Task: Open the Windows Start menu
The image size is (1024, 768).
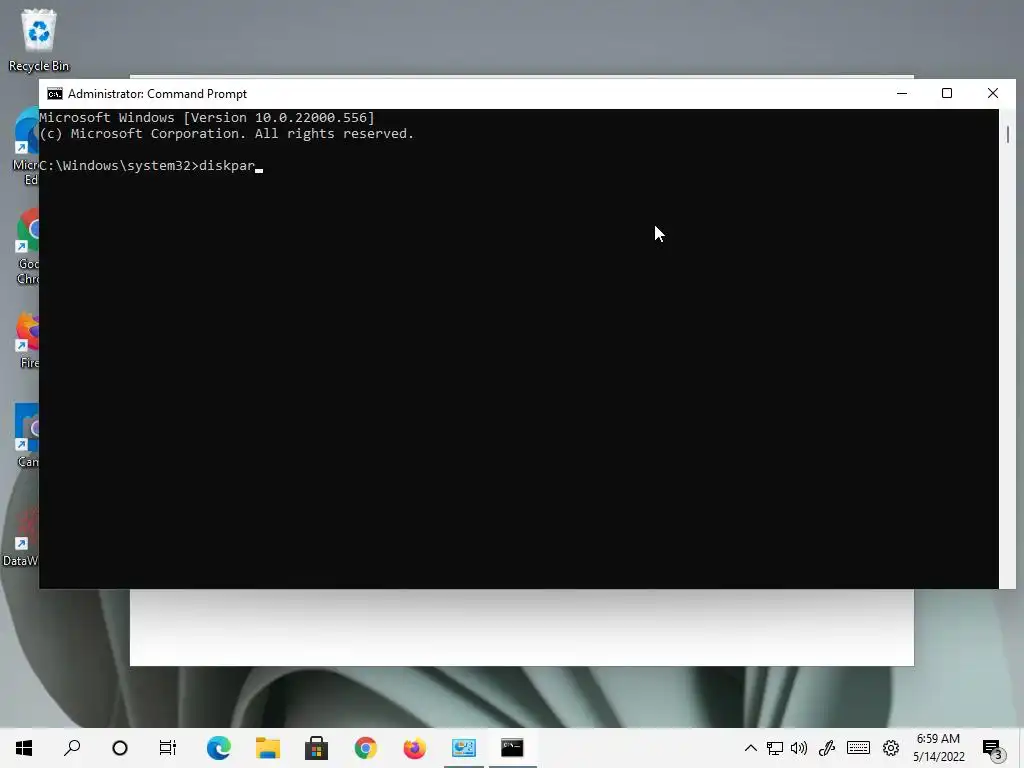Action: pyautogui.click(x=24, y=748)
